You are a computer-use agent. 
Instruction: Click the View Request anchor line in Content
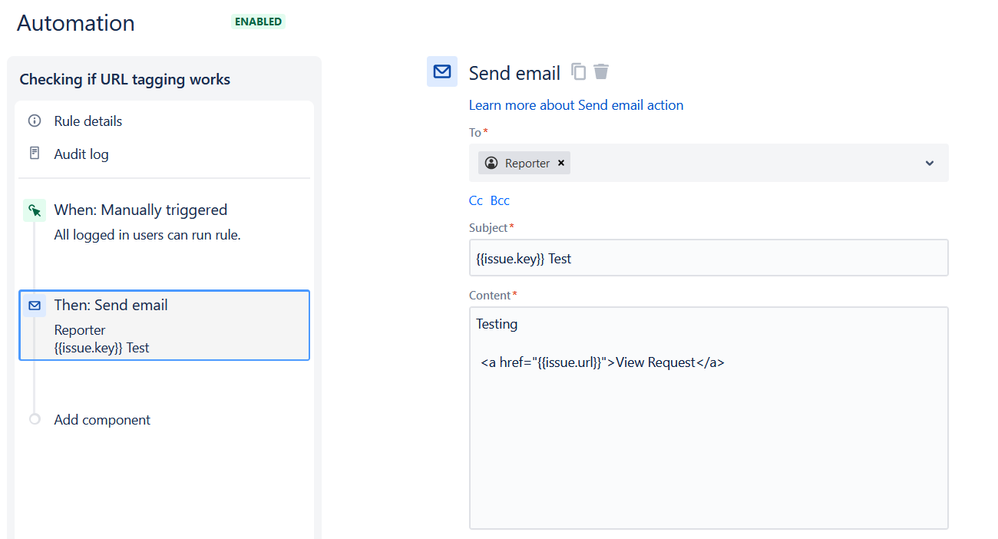point(602,362)
